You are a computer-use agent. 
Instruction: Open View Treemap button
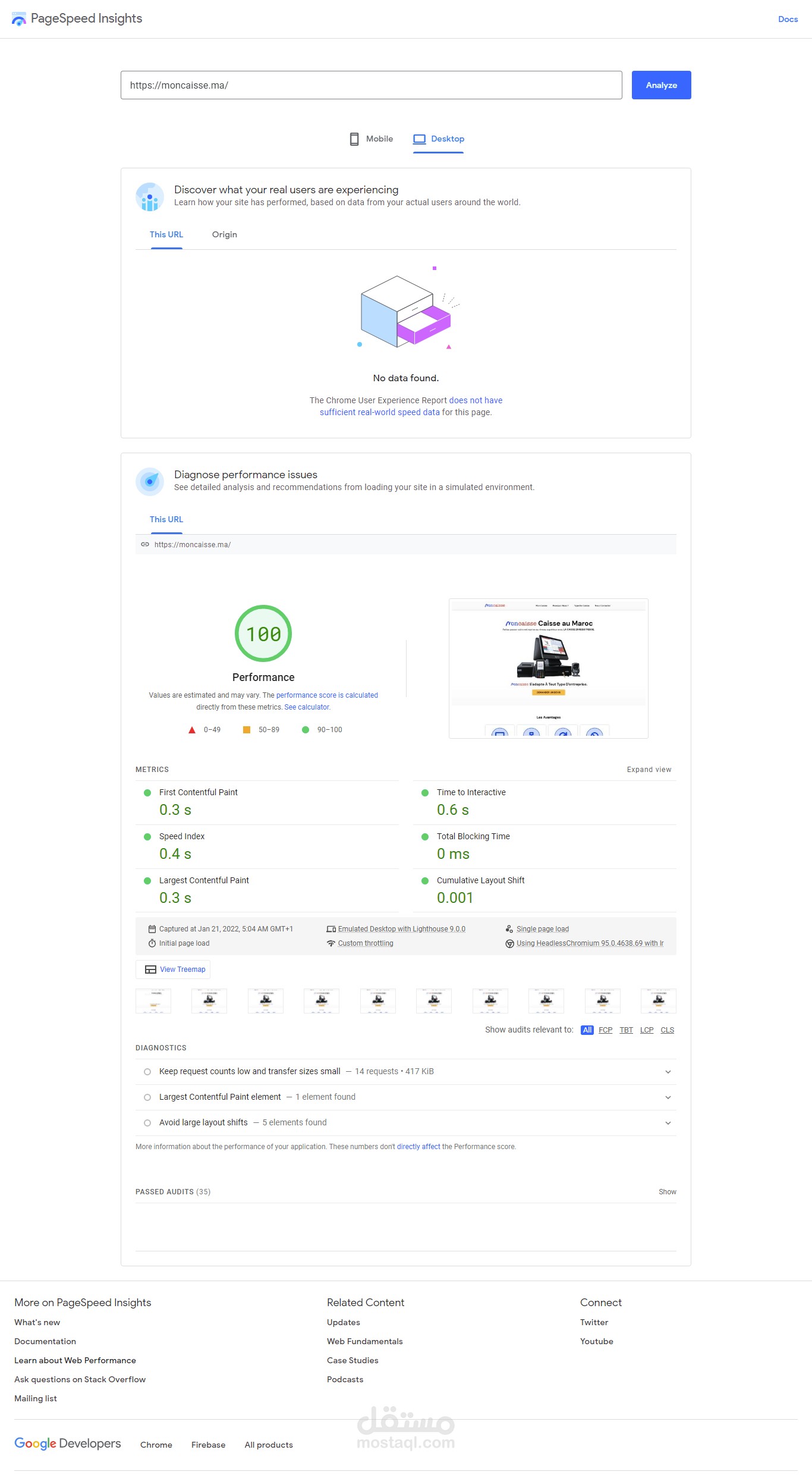[173, 969]
